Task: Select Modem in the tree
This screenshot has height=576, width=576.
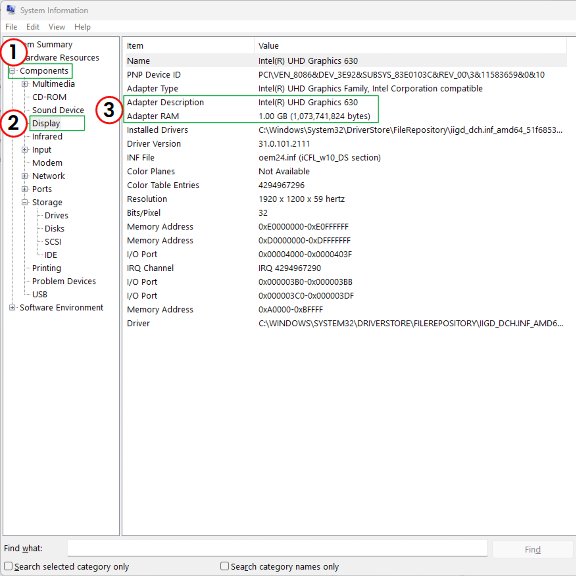Action: (47, 163)
